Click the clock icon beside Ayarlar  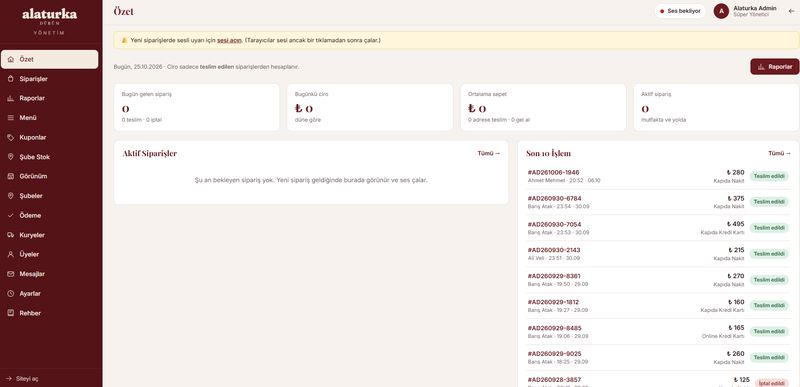(x=11, y=294)
